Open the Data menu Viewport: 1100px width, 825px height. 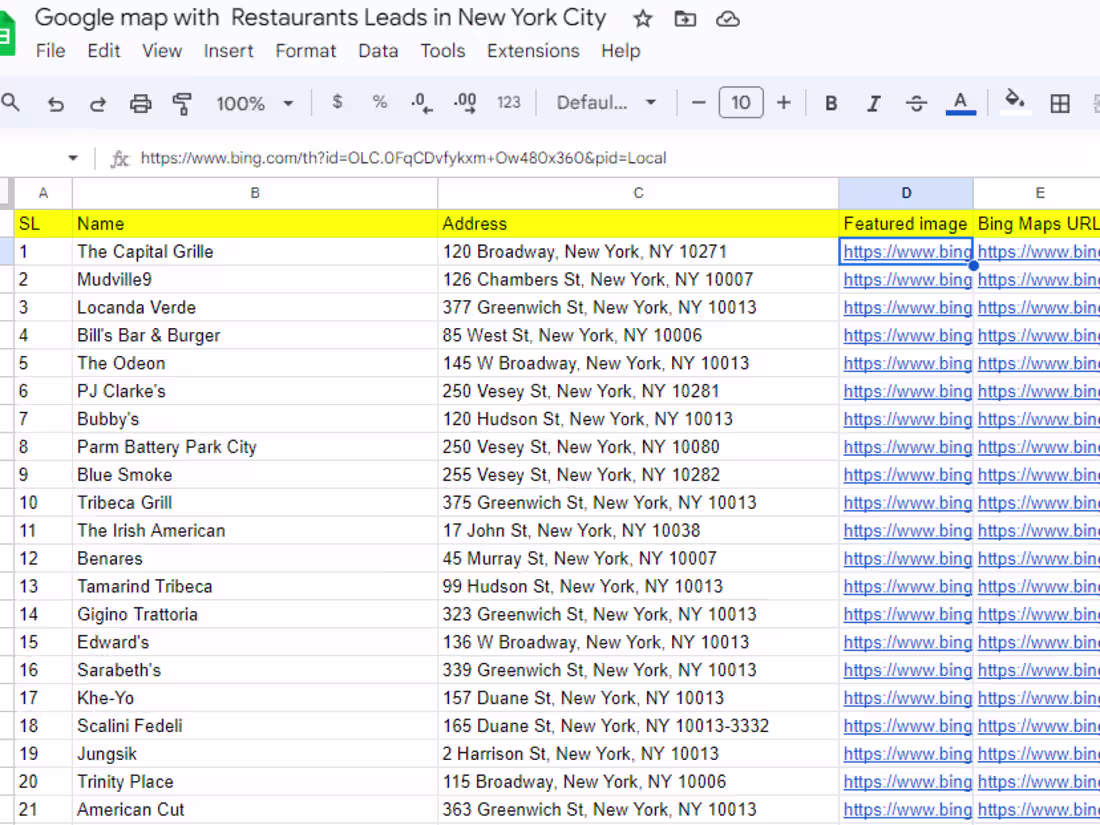tap(378, 51)
